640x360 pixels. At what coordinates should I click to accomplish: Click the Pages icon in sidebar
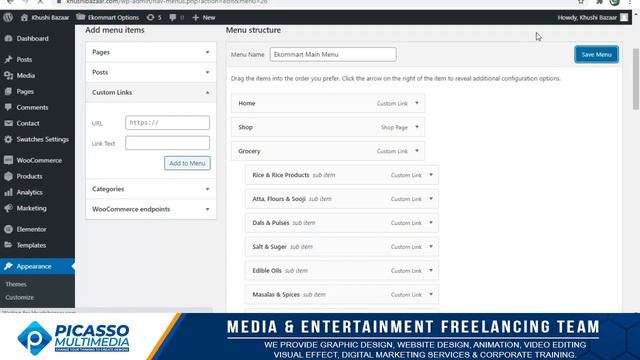point(9,91)
